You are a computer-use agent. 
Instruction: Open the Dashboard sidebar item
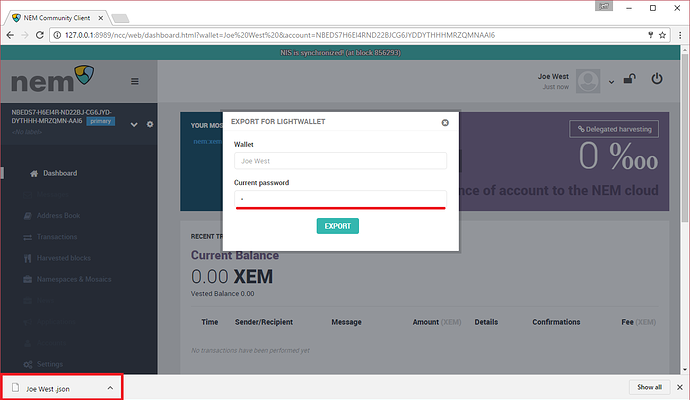point(60,173)
